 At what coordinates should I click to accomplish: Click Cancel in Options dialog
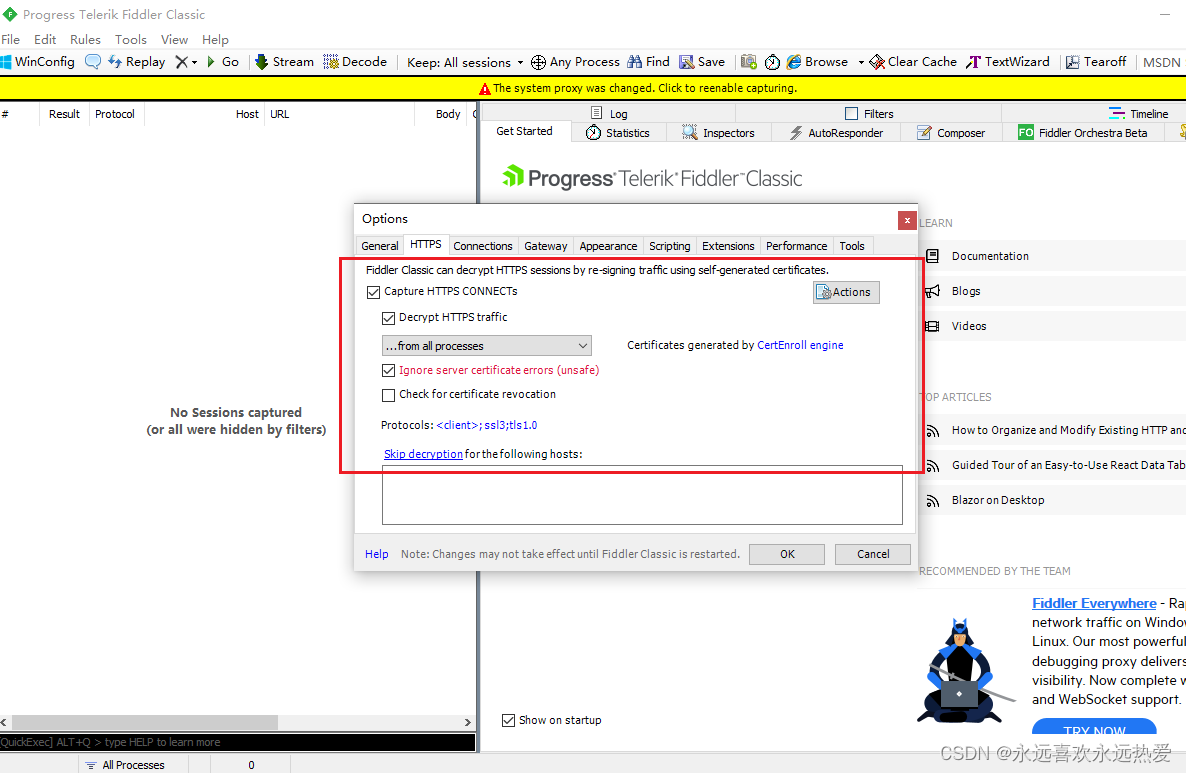(x=873, y=554)
